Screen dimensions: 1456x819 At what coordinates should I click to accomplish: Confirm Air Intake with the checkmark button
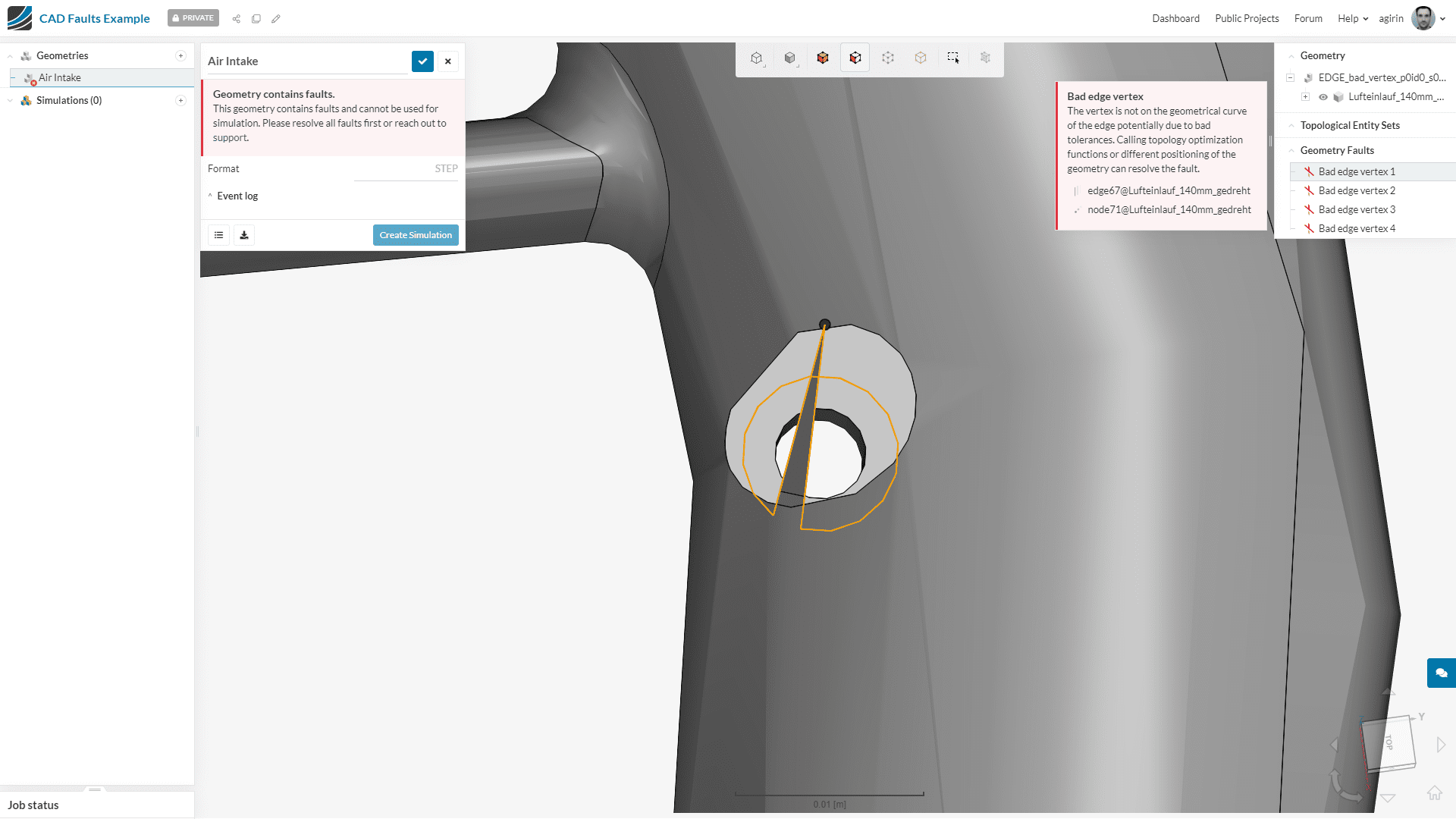point(422,61)
